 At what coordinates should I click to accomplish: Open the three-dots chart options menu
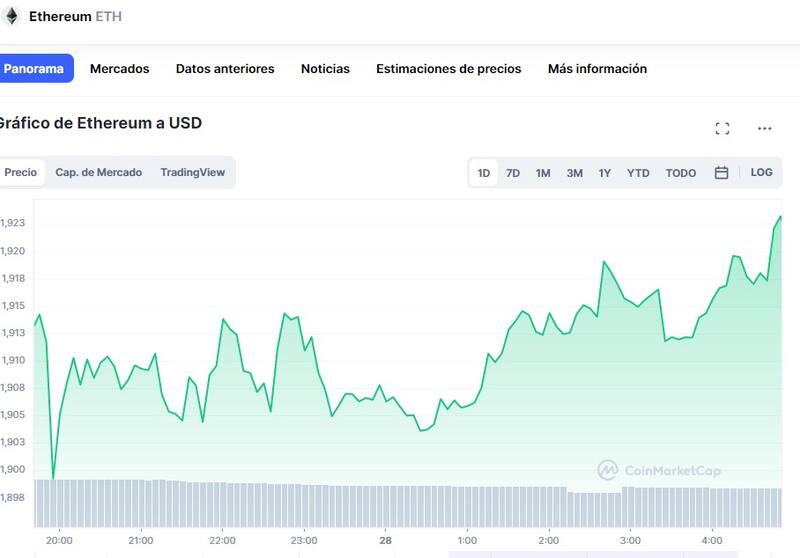pyautogui.click(x=765, y=128)
